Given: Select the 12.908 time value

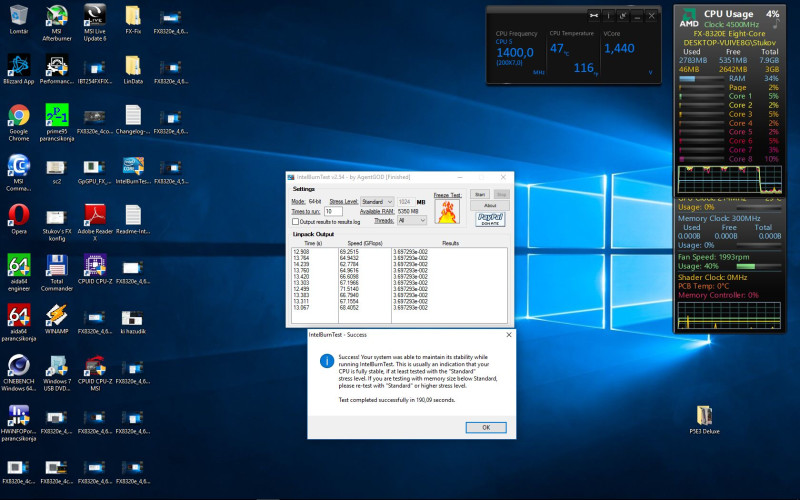Looking at the screenshot, I should 301,252.
